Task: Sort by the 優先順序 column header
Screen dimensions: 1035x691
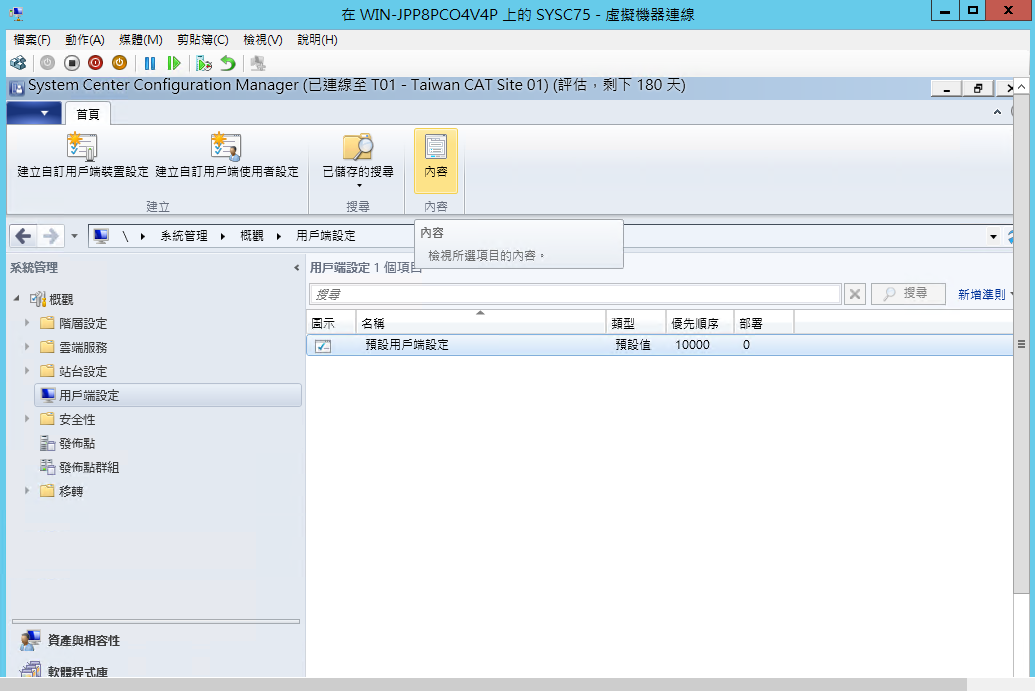Action: (x=700, y=323)
